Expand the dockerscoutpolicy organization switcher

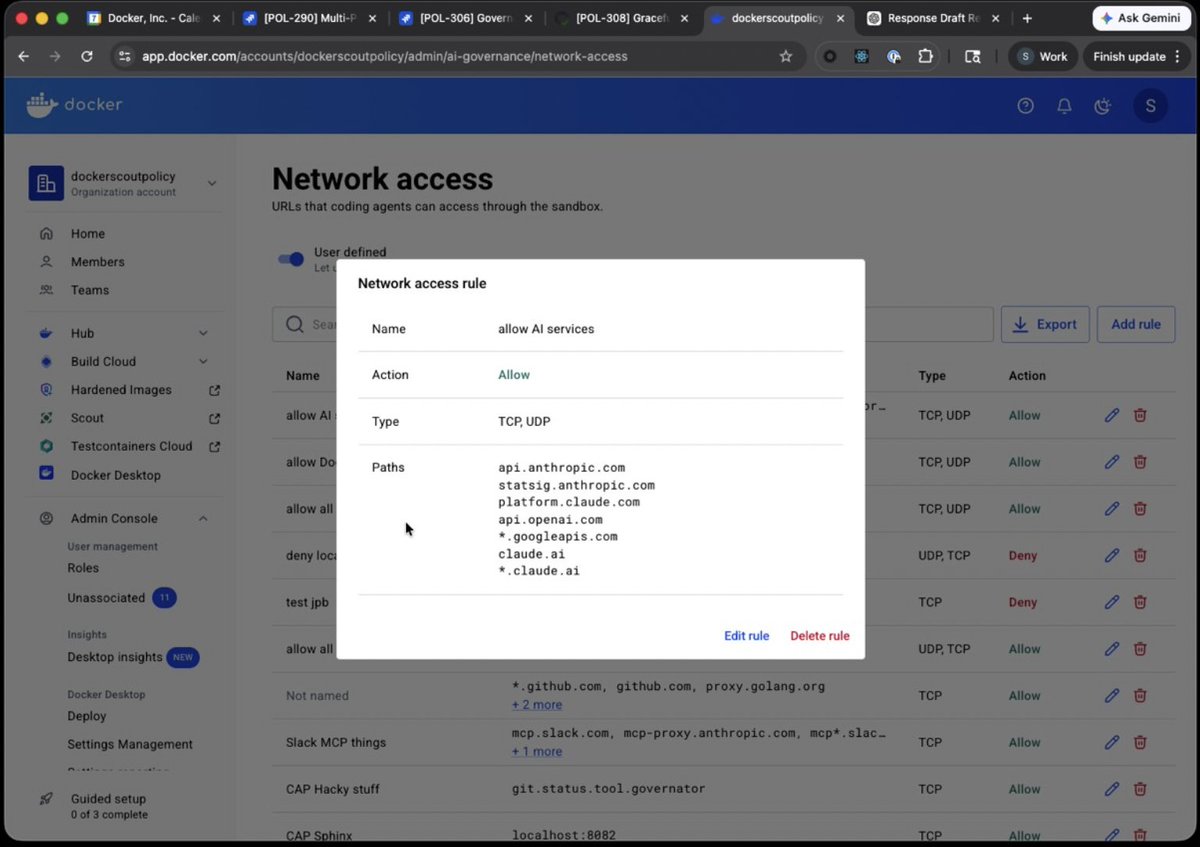coord(211,183)
